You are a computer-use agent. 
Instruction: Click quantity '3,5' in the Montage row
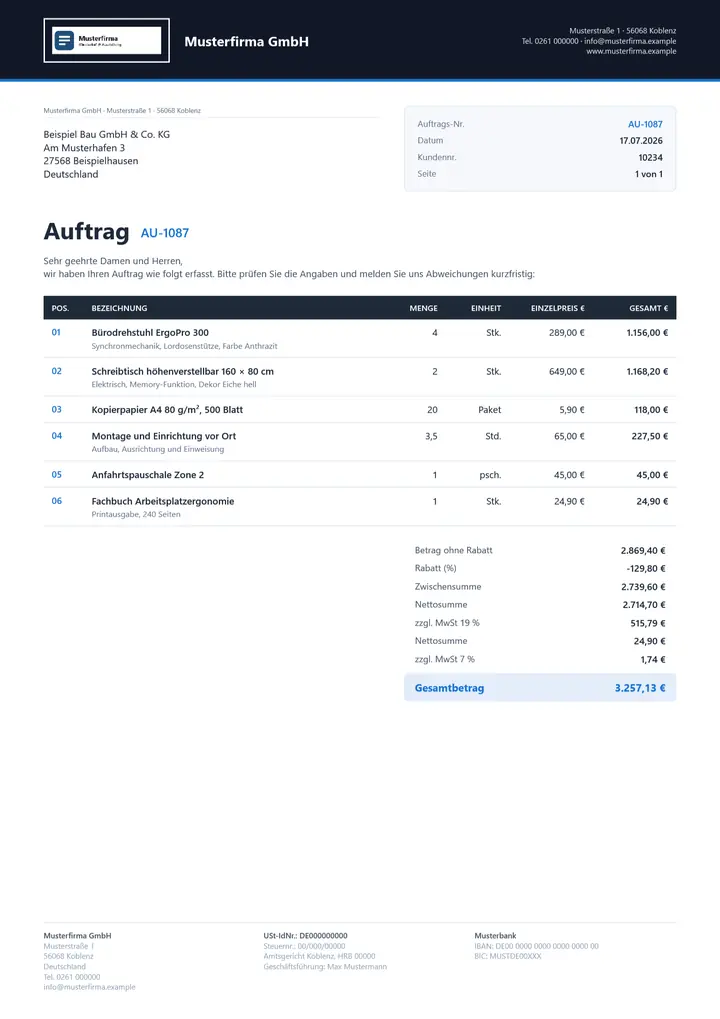pos(431,436)
